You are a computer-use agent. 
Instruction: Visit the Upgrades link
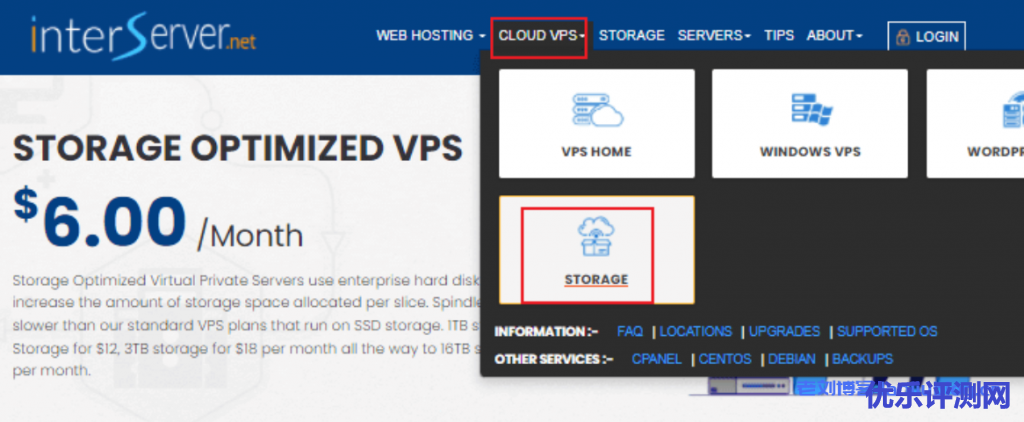(784, 331)
